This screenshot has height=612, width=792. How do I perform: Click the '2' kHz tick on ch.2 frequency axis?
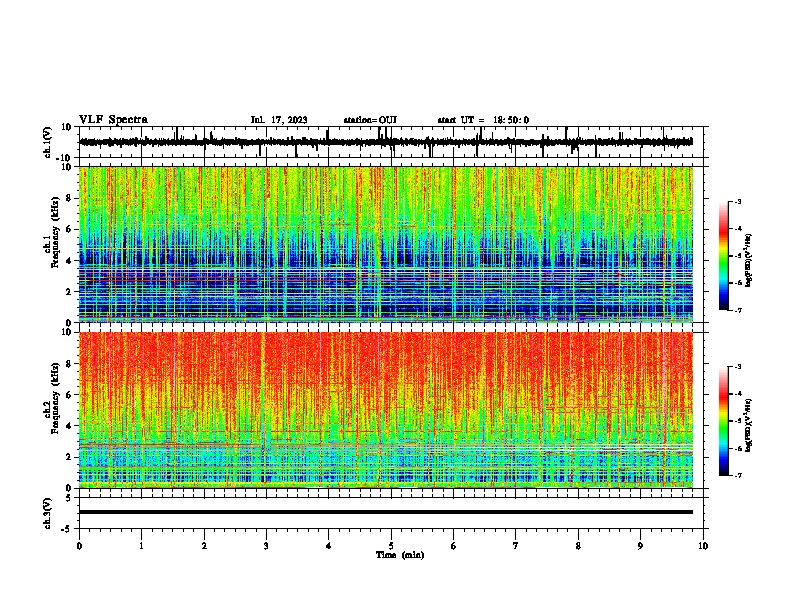click(x=70, y=457)
